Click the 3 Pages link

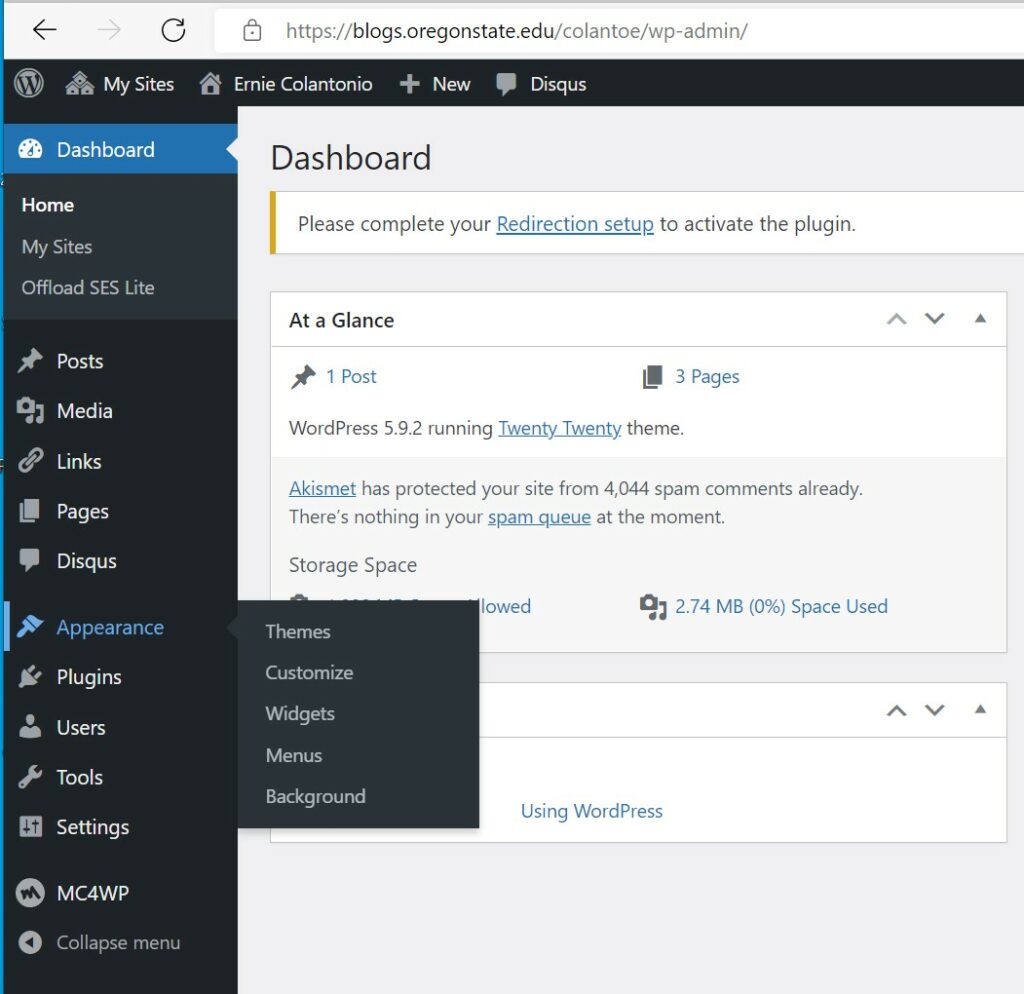click(707, 377)
